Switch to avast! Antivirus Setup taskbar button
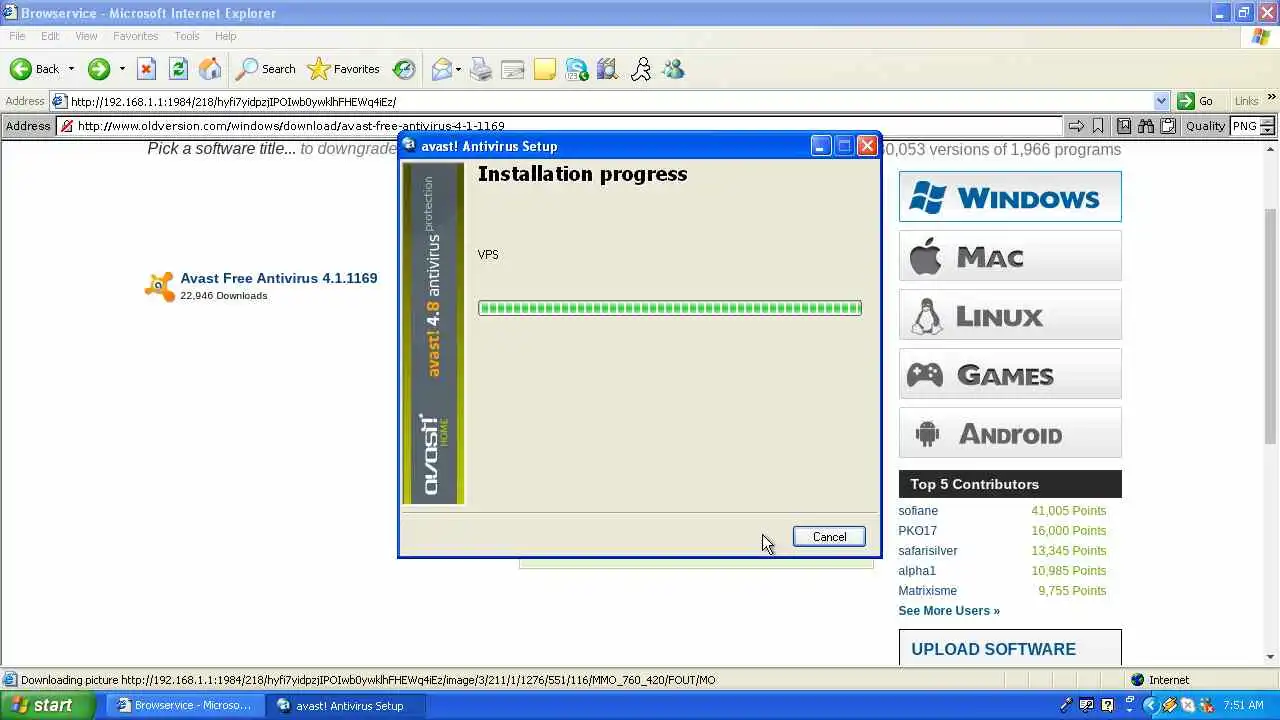Viewport: 1280px width, 720px height. click(348, 705)
